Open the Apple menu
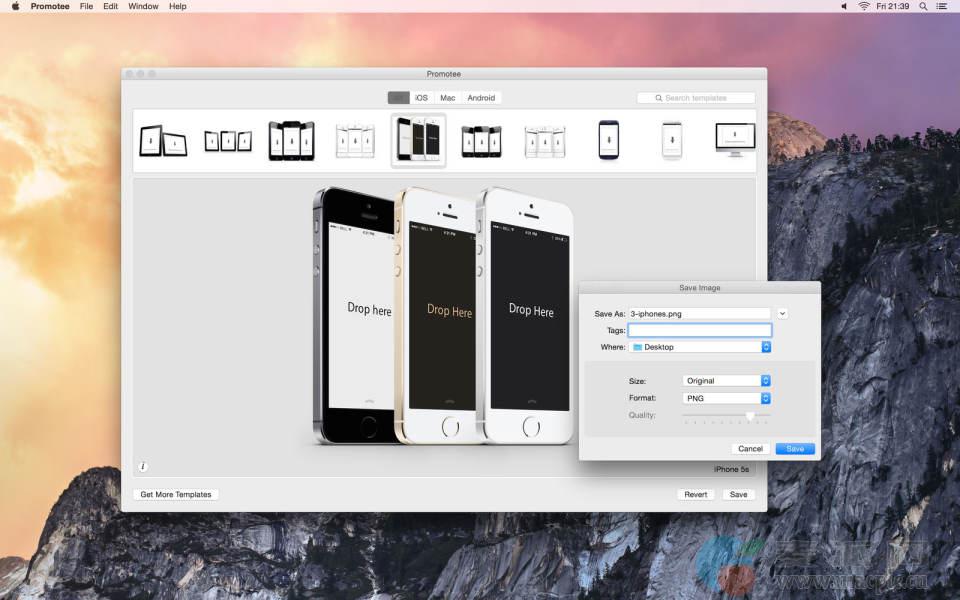 (15, 6)
